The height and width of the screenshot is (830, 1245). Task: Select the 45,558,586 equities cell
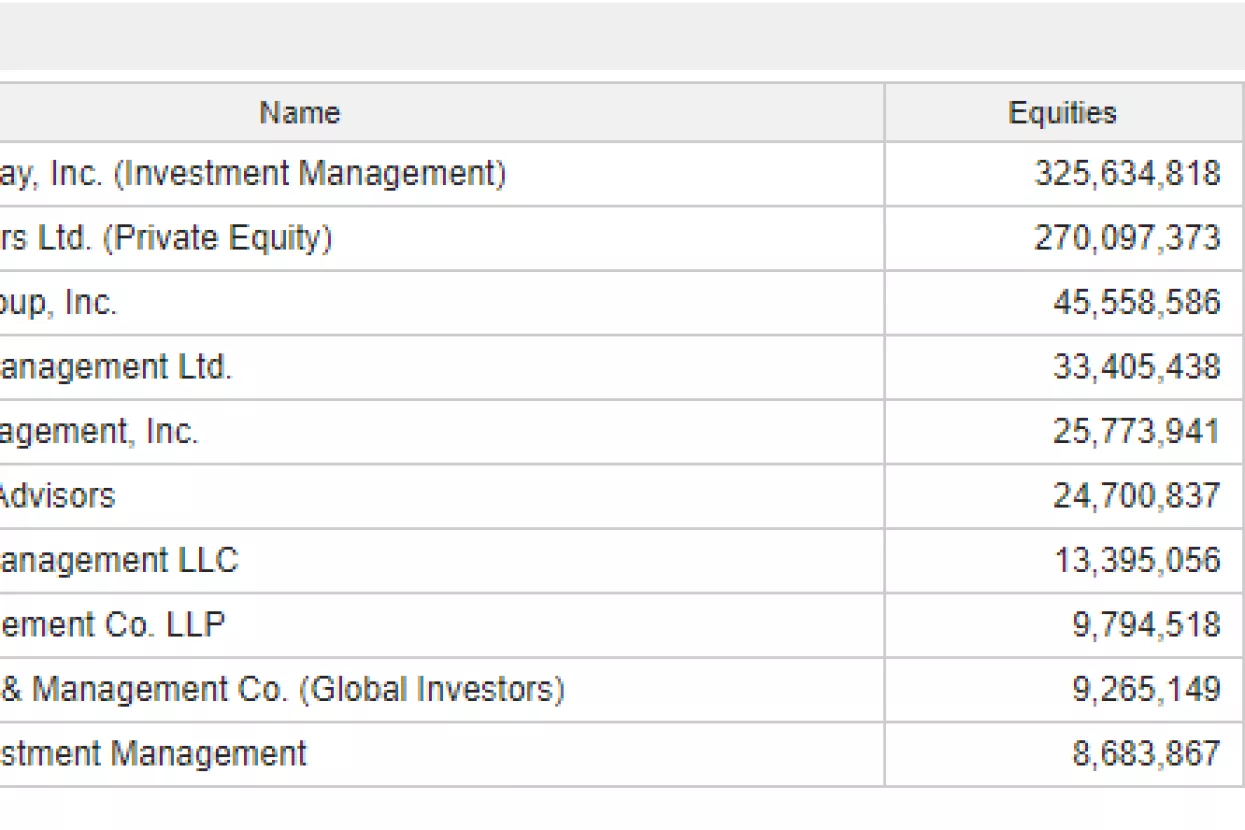(x=1136, y=302)
